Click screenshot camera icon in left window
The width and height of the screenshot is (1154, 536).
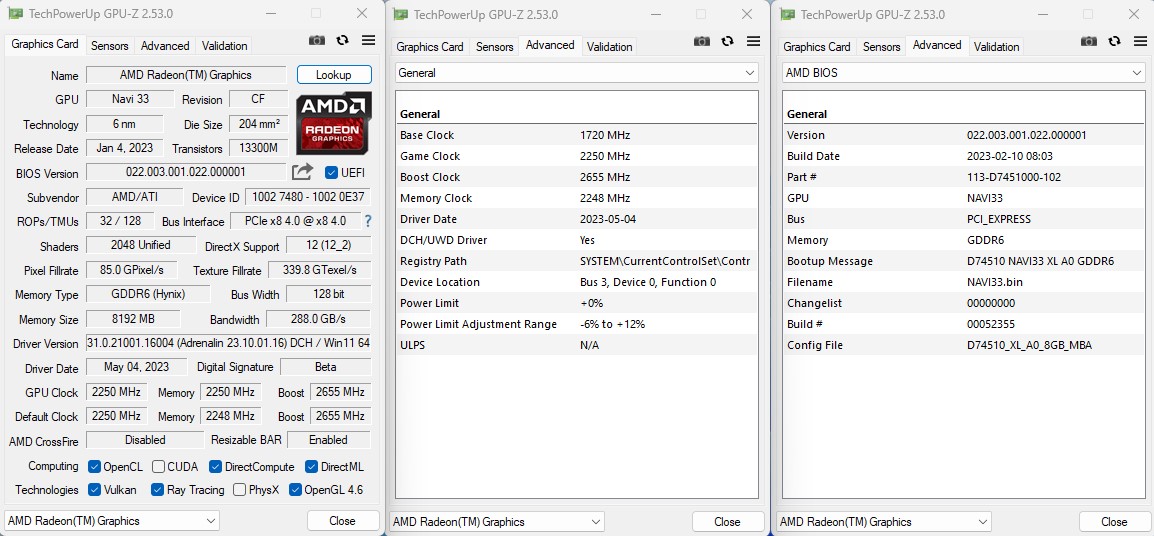316,40
